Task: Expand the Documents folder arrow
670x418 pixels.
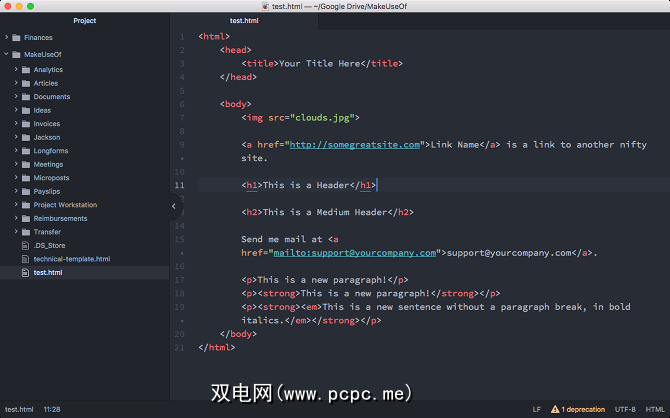Action: 16,97
